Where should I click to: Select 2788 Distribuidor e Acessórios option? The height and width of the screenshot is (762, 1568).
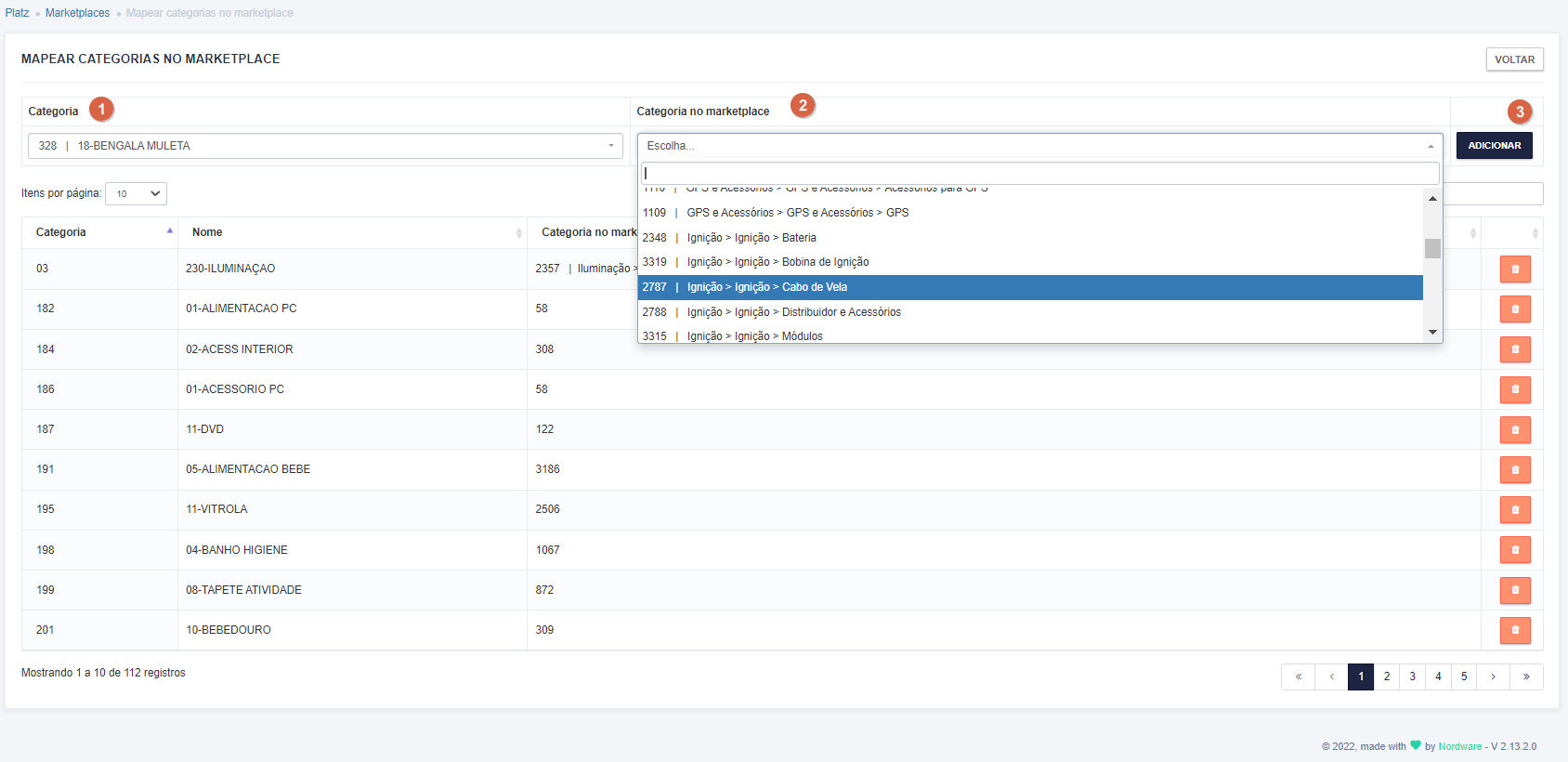(1030, 312)
